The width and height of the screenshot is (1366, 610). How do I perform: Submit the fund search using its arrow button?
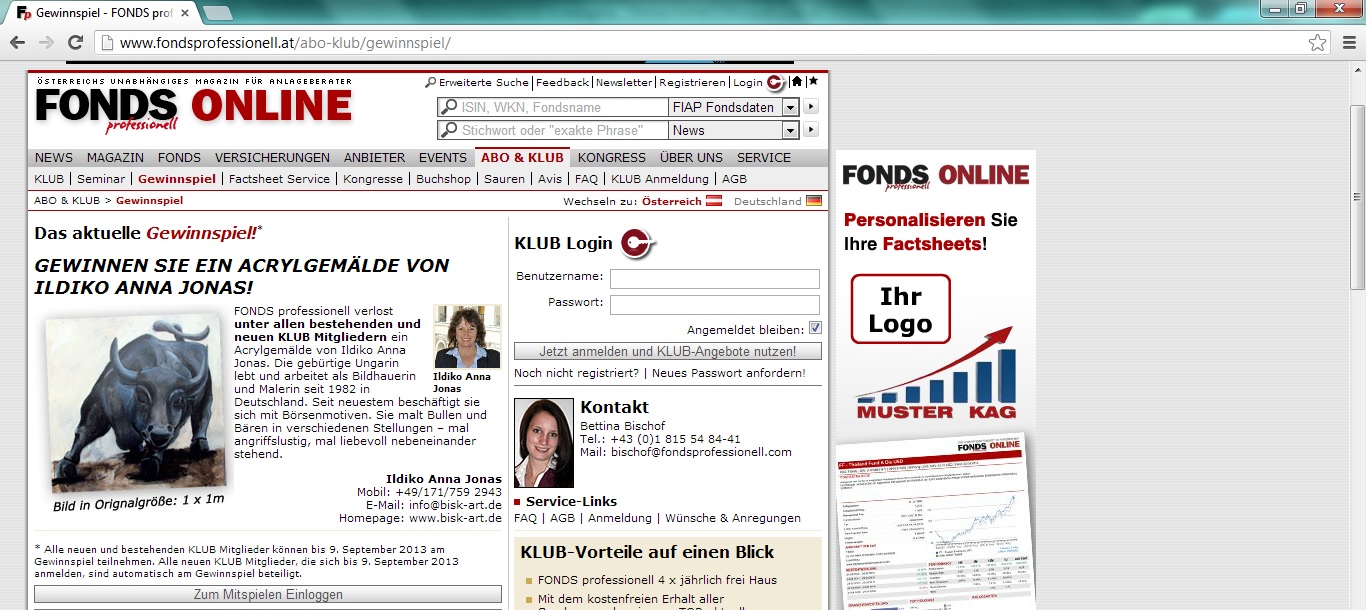pos(811,107)
